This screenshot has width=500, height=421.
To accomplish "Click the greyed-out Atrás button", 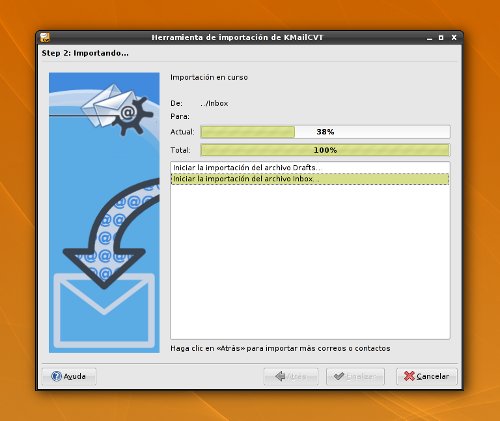I will [291, 376].
